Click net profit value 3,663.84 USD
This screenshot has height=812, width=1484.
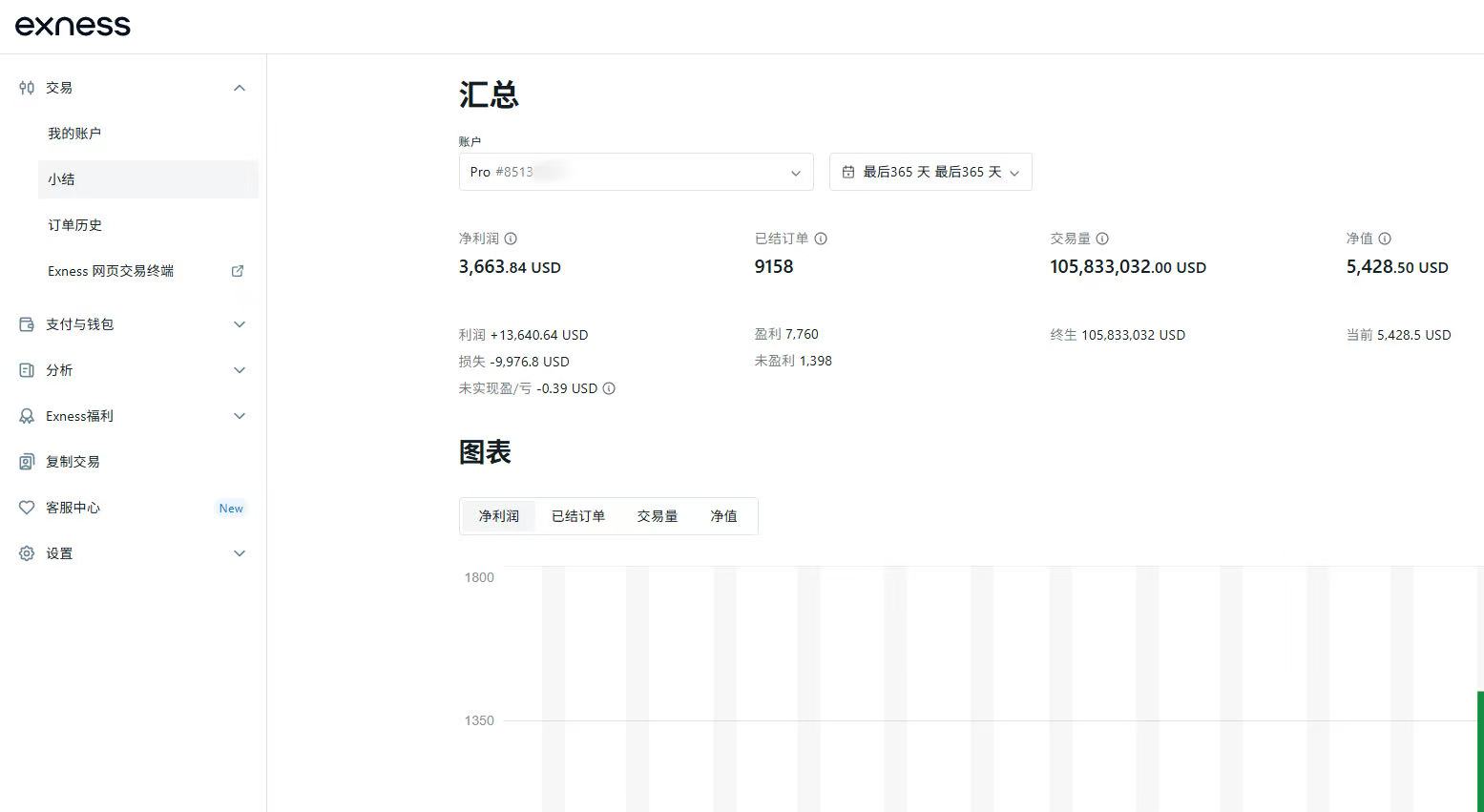tap(510, 267)
